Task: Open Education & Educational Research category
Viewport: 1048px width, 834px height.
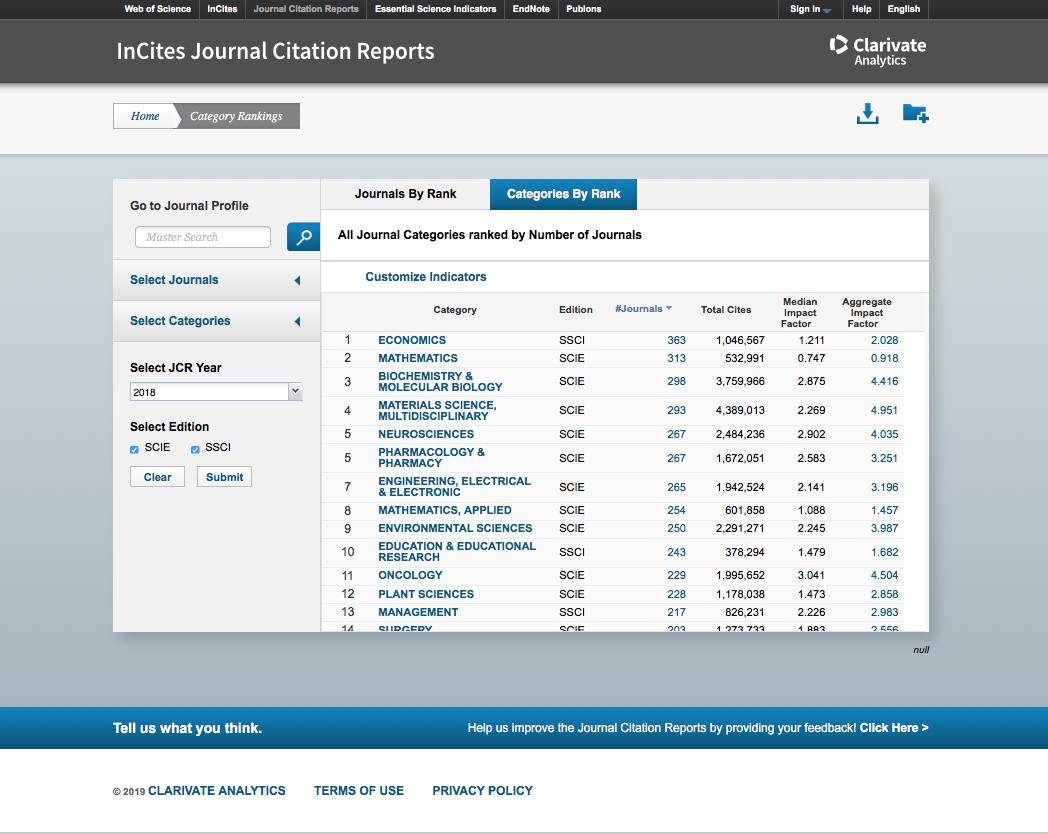Action: click(456, 552)
